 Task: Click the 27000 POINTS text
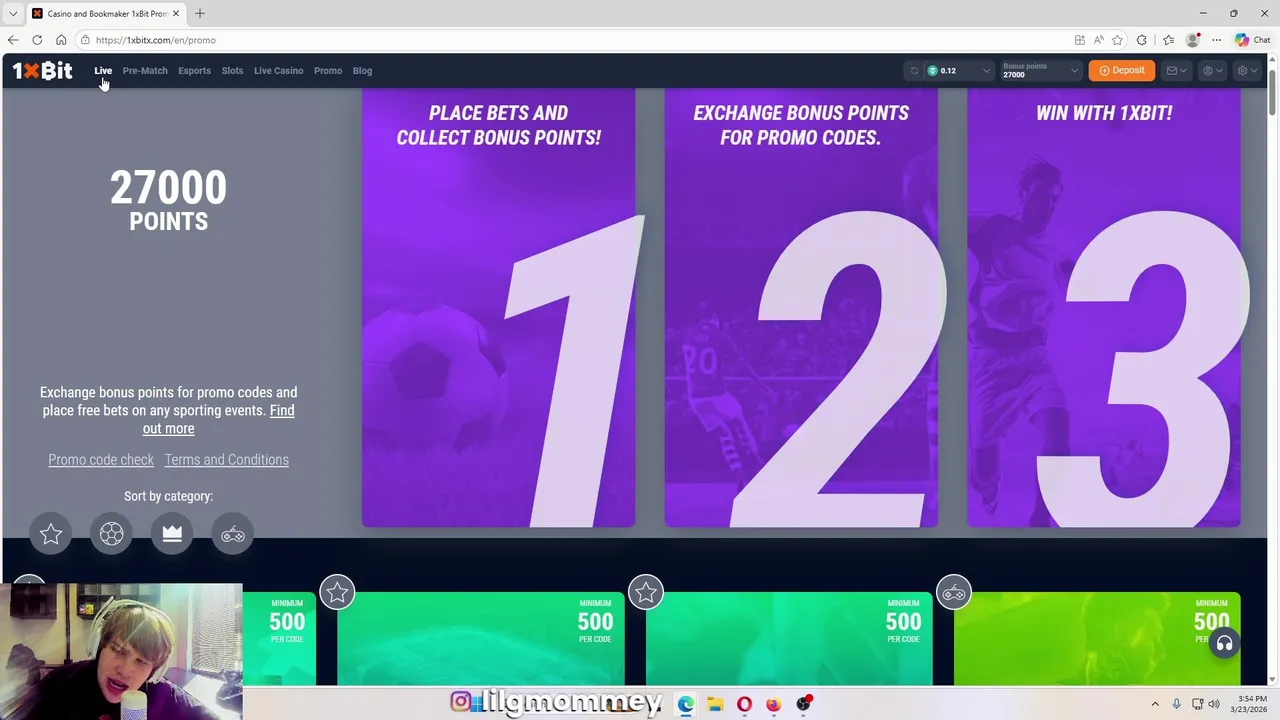tap(168, 201)
